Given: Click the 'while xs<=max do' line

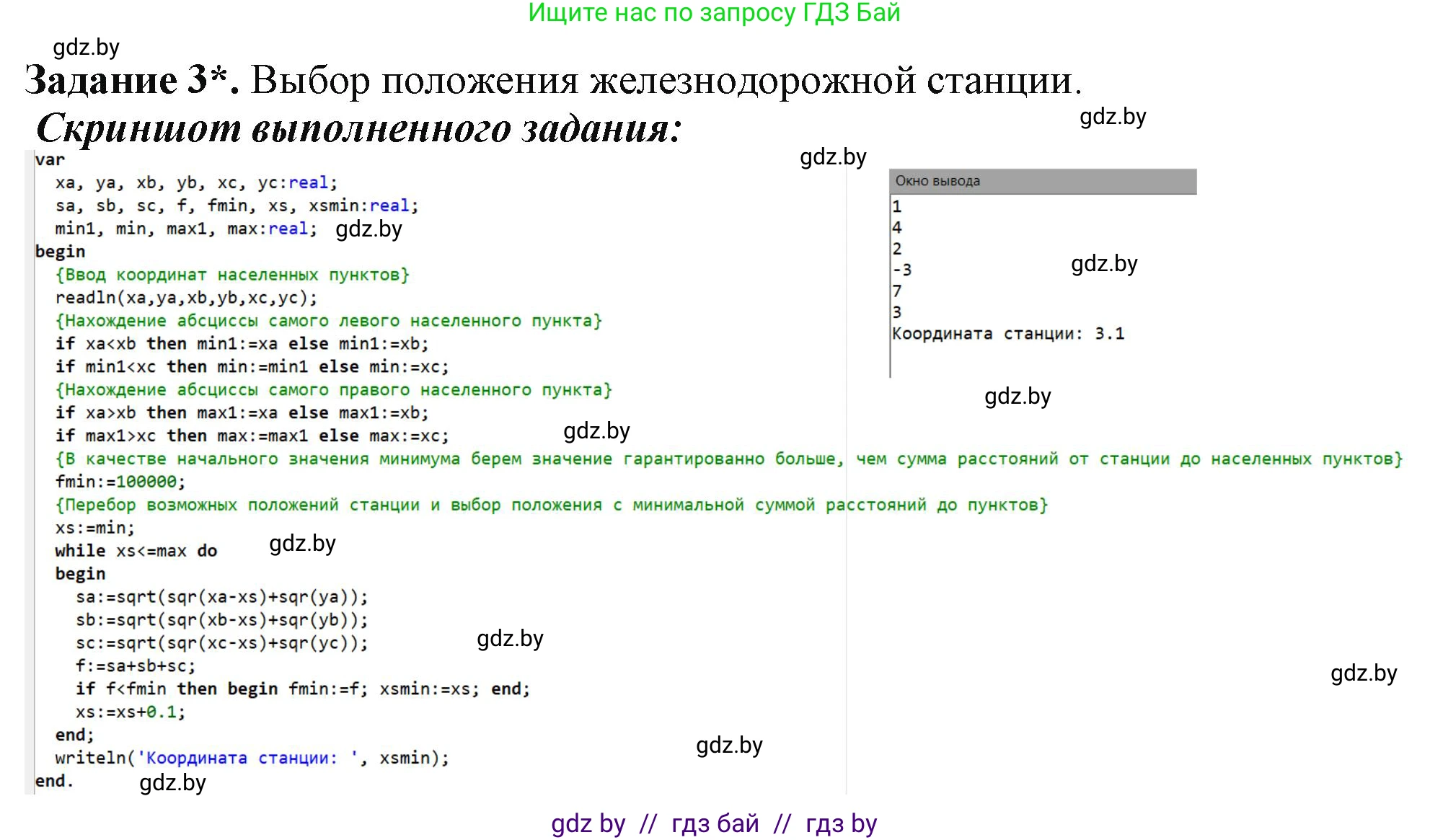Looking at the screenshot, I should 136,551.
